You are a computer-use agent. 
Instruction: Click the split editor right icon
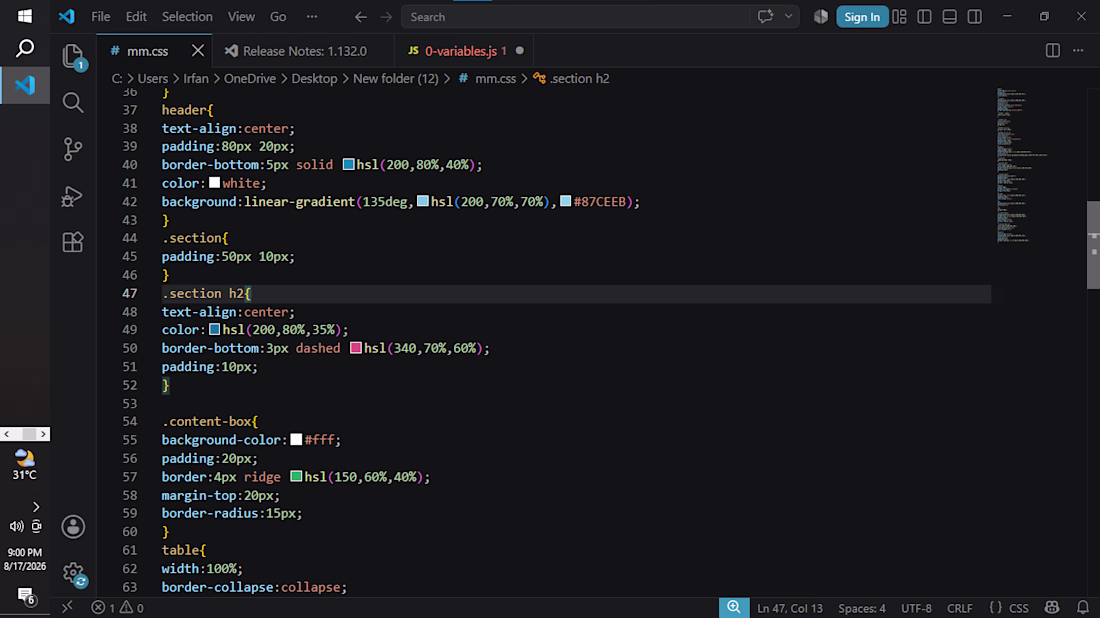[x=1053, y=51]
